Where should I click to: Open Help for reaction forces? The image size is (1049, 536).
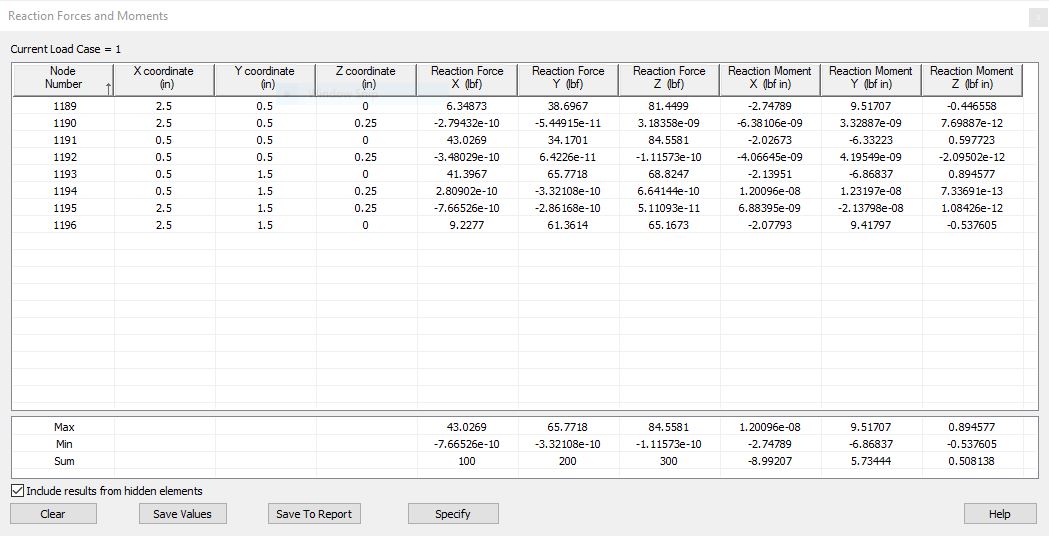pos(999,514)
